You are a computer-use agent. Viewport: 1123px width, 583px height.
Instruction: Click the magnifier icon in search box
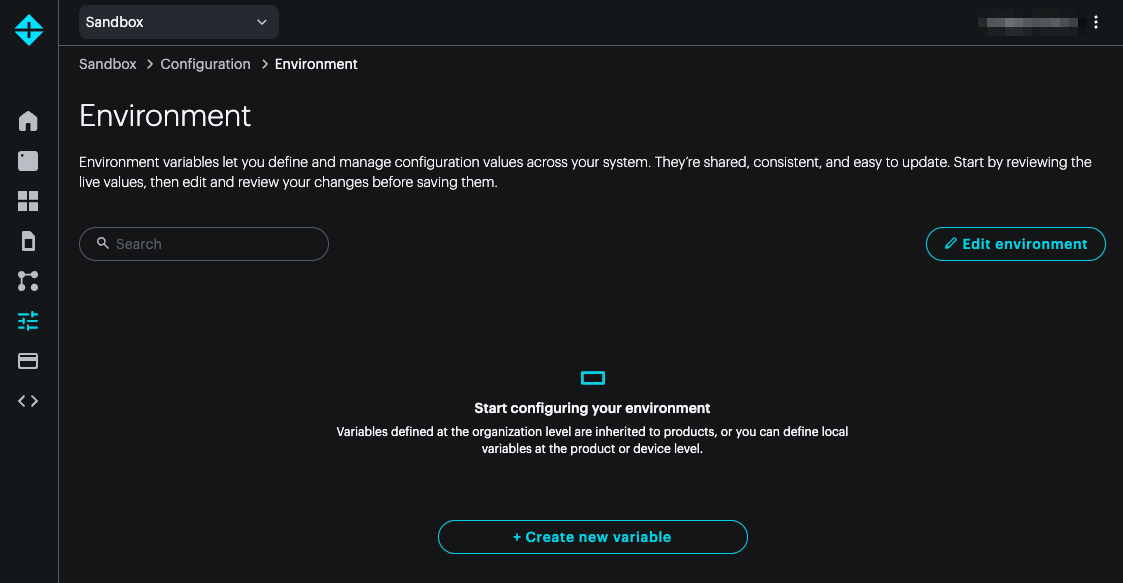pos(102,243)
